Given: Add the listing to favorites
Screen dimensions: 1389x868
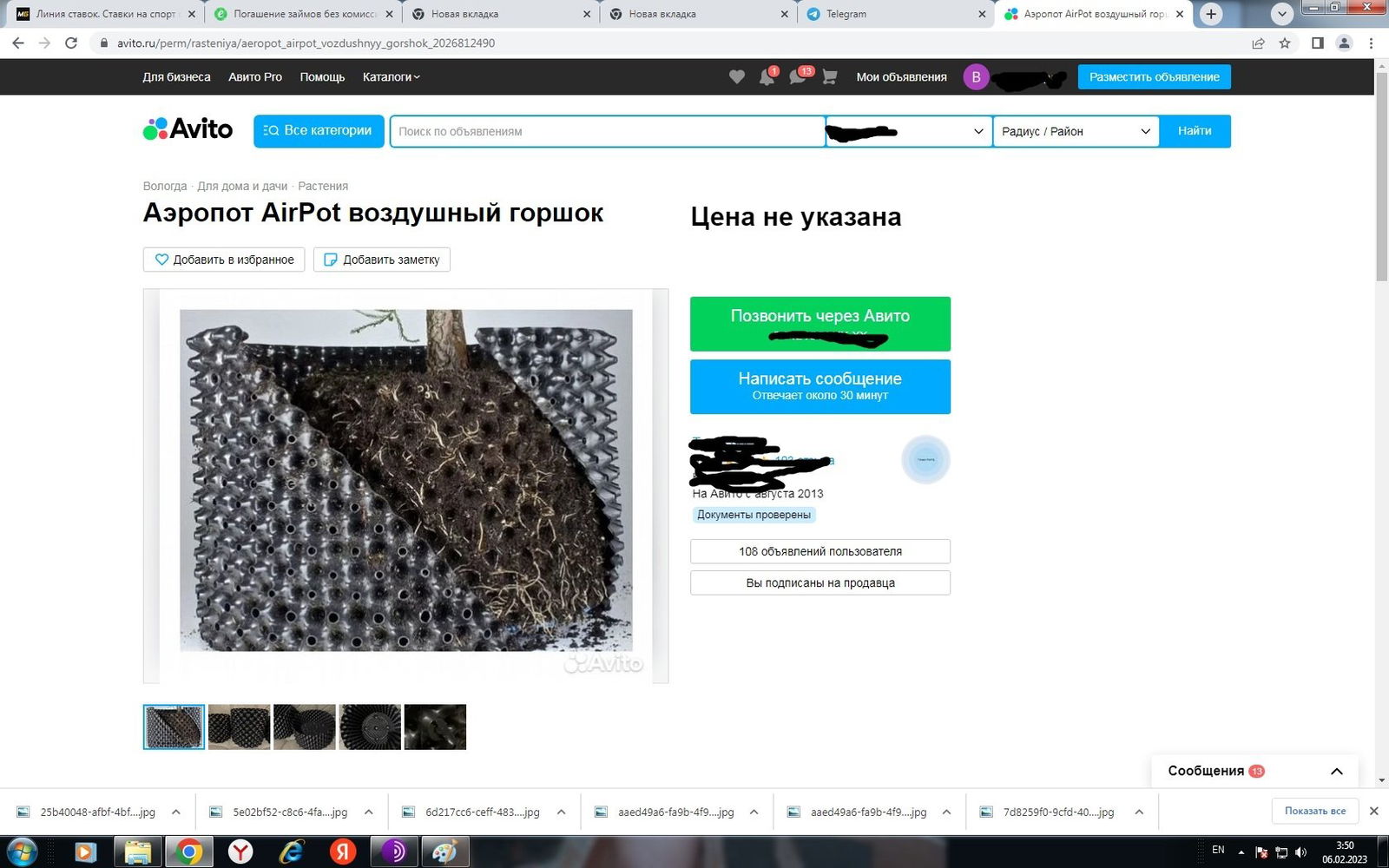Looking at the screenshot, I should [224, 260].
